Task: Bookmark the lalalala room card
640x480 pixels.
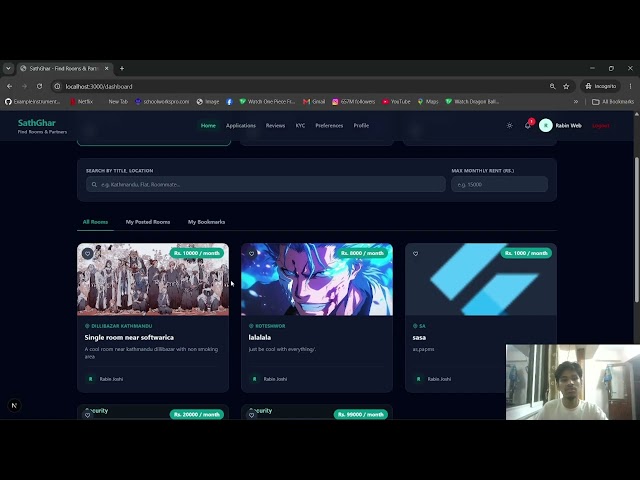Action: (x=251, y=253)
